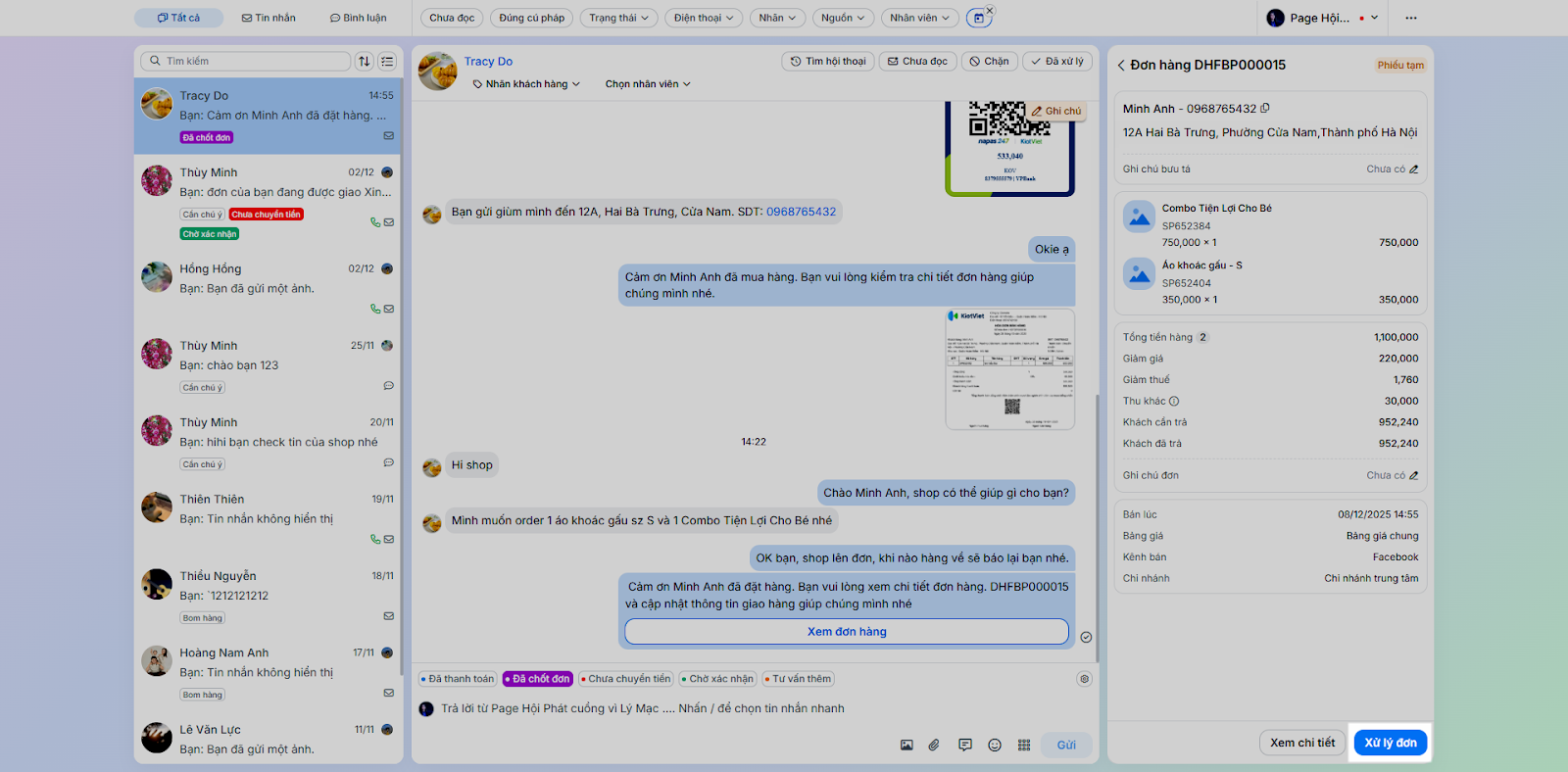The width and height of the screenshot is (1568, 772).
Task: Copy the phone number 0968765432
Action: click(x=1265, y=109)
